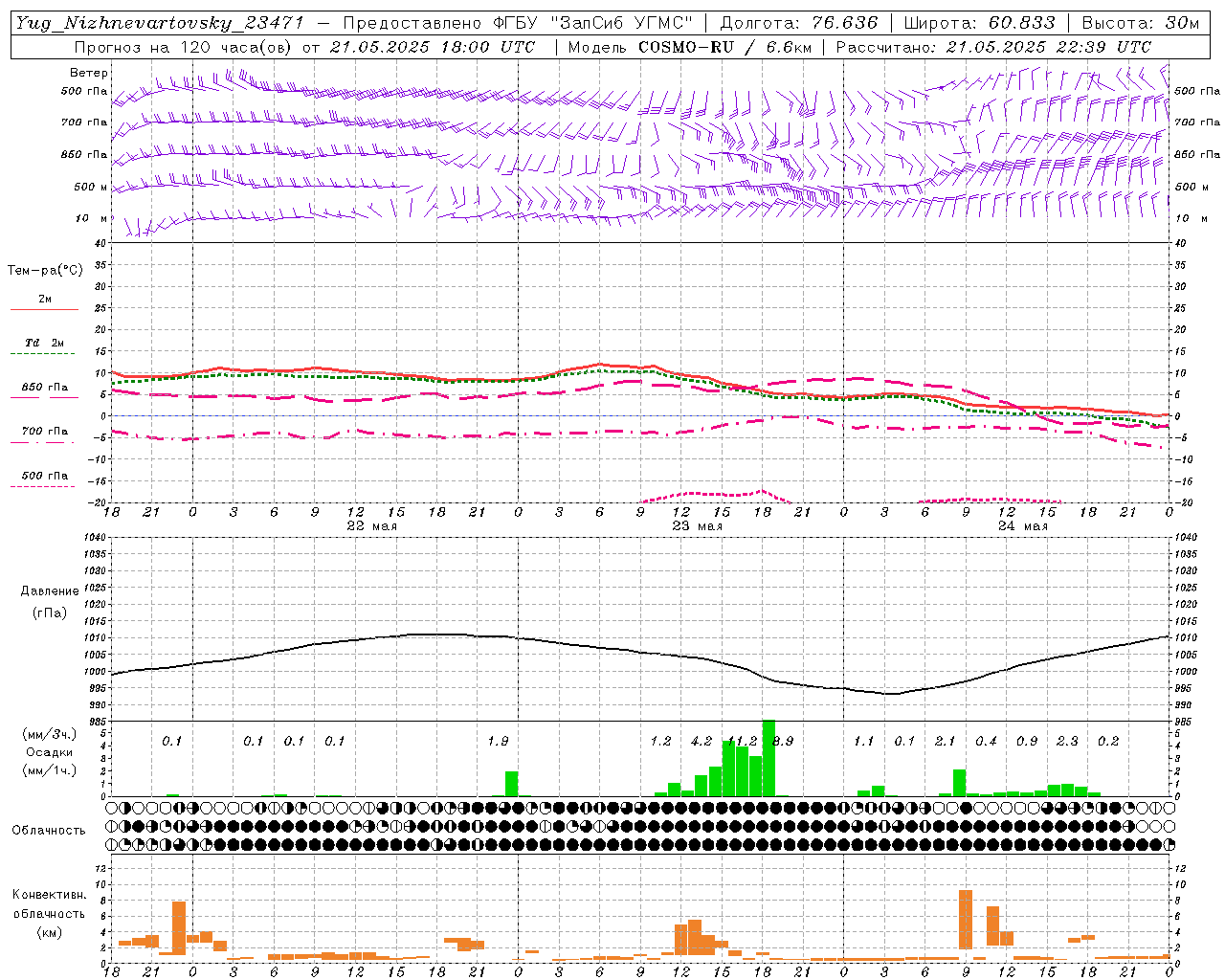1225x980 pixels.
Task: Click the 8.9 precipitation value
Action: [x=783, y=742]
